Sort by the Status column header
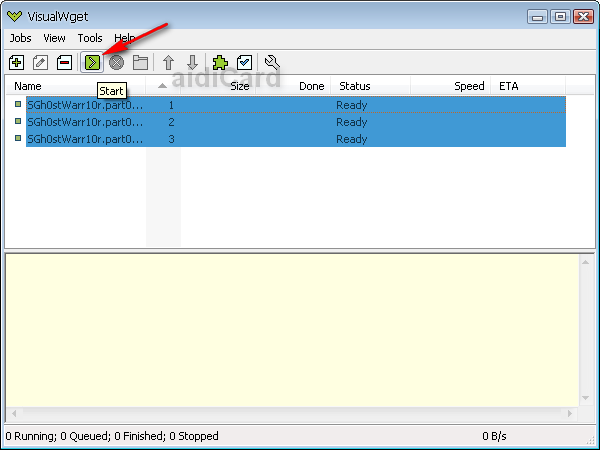Image resolution: width=600 pixels, height=450 pixels. (x=370, y=86)
